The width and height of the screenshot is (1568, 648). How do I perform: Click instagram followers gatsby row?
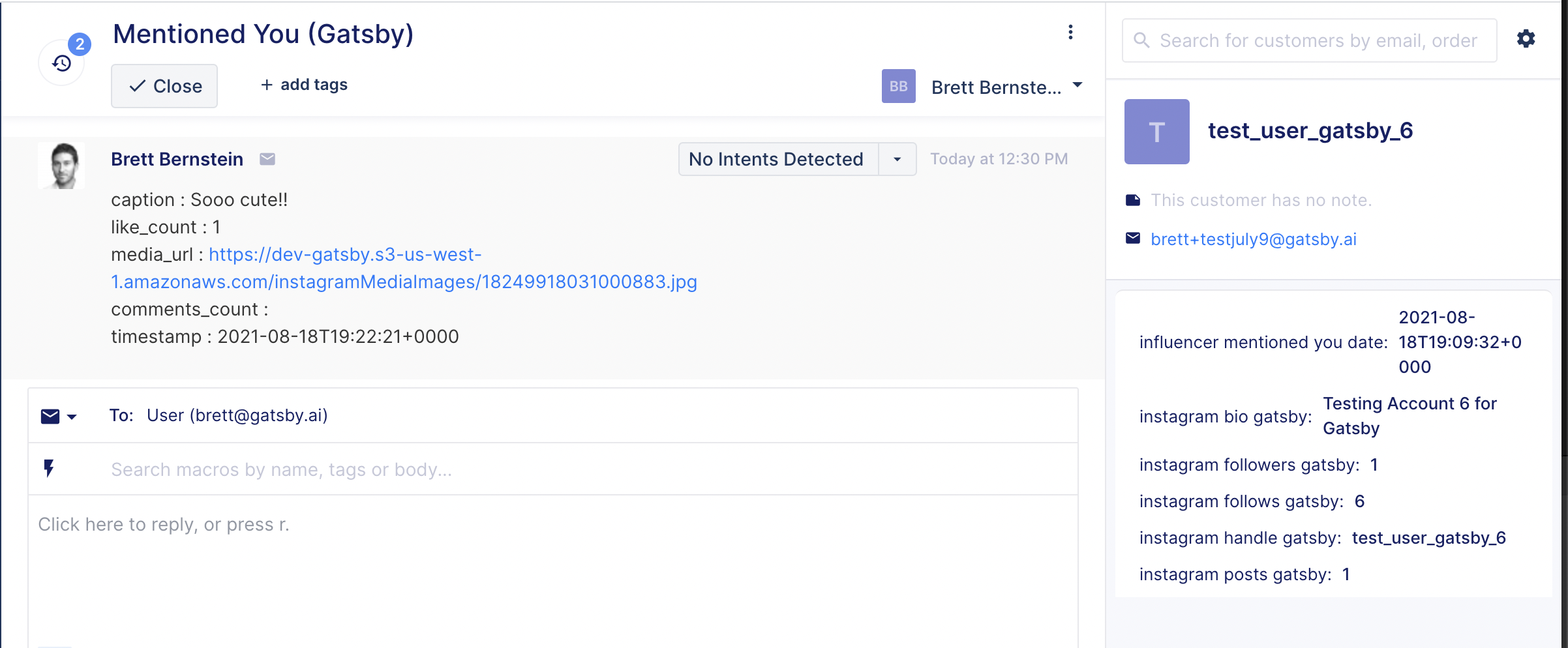coord(1259,465)
